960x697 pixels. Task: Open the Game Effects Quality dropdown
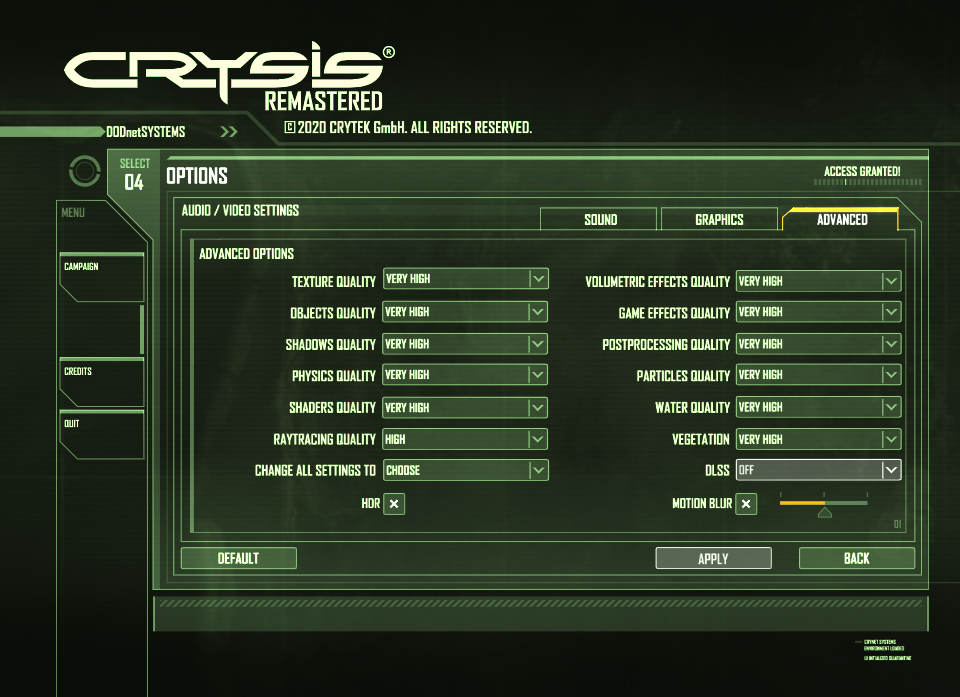click(x=818, y=312)
